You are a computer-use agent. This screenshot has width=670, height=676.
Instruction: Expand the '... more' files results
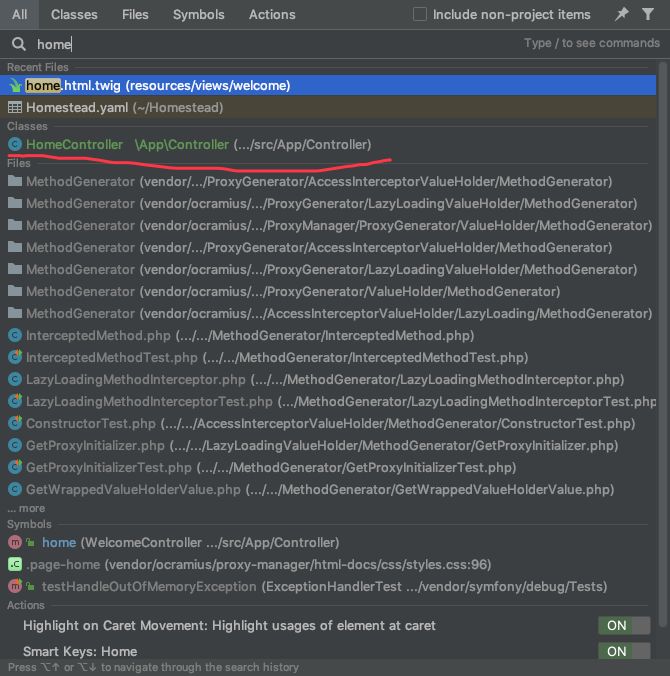click(26, 508)
